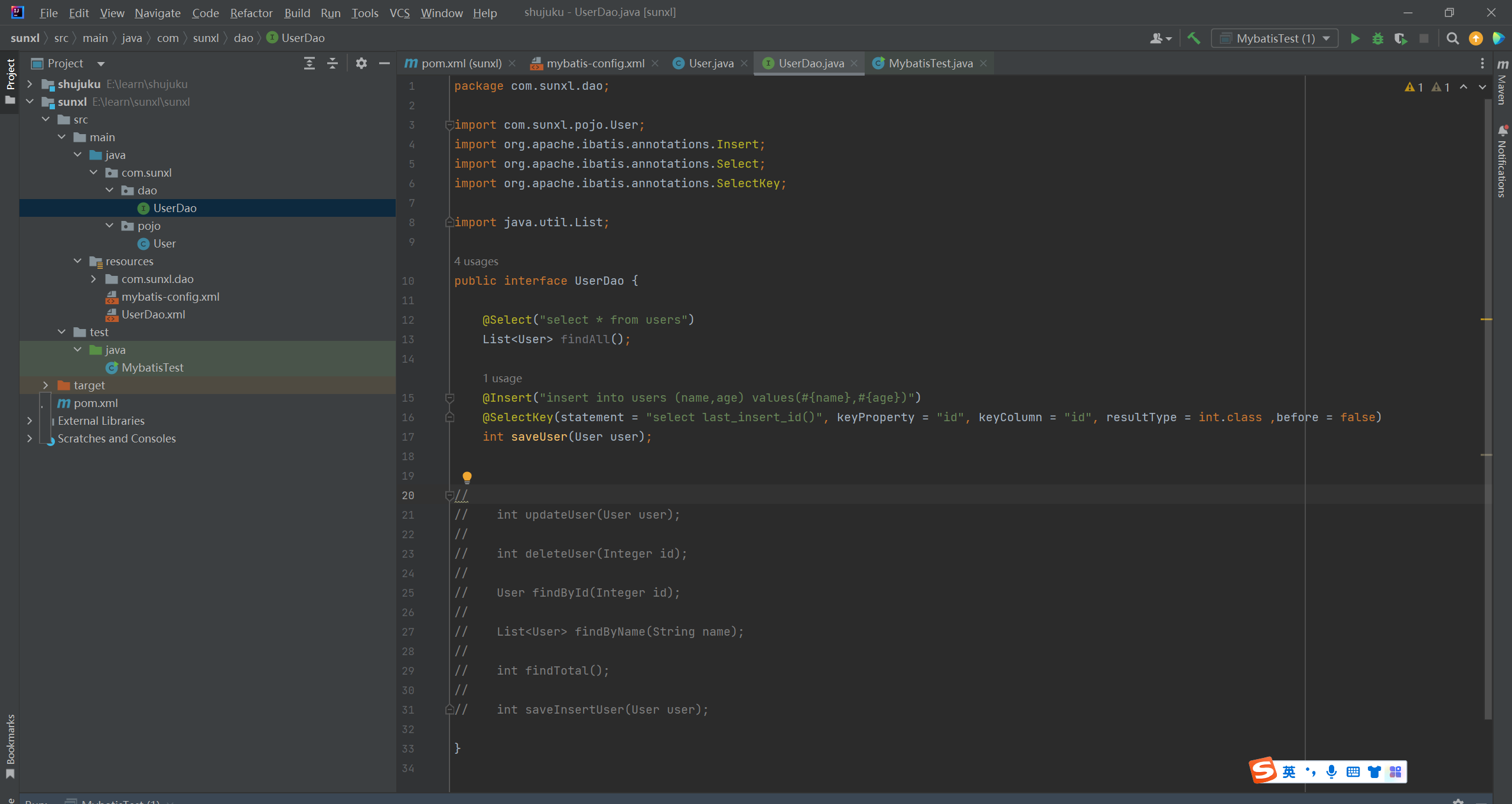This screenshot has width=1512, height=804.
Task: Click the Build project hammer icon
Action: pyautogui.click(x=1194, y=38)
